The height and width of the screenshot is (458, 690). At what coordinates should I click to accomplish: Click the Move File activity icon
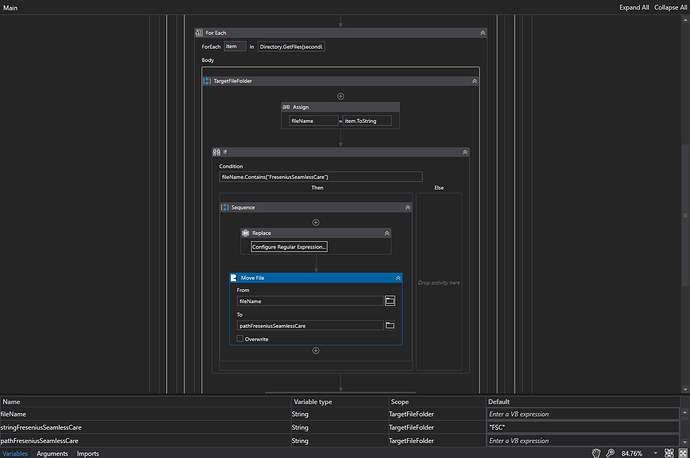pyautogui.click(x=234, y=278)
